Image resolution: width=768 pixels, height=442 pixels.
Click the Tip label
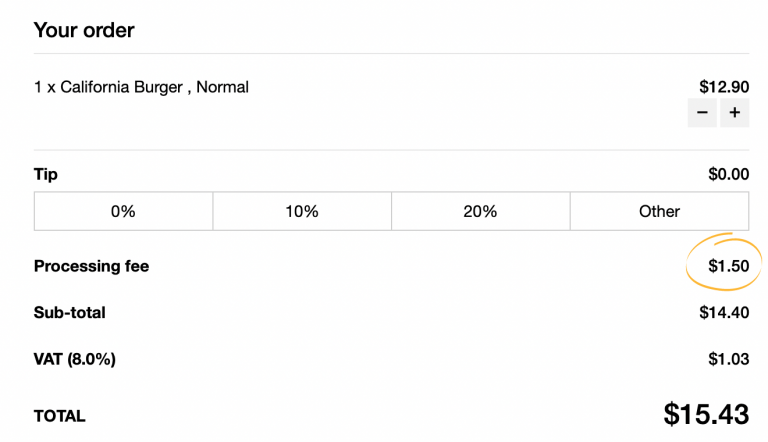pyautogui.click(x=46, y=174)
